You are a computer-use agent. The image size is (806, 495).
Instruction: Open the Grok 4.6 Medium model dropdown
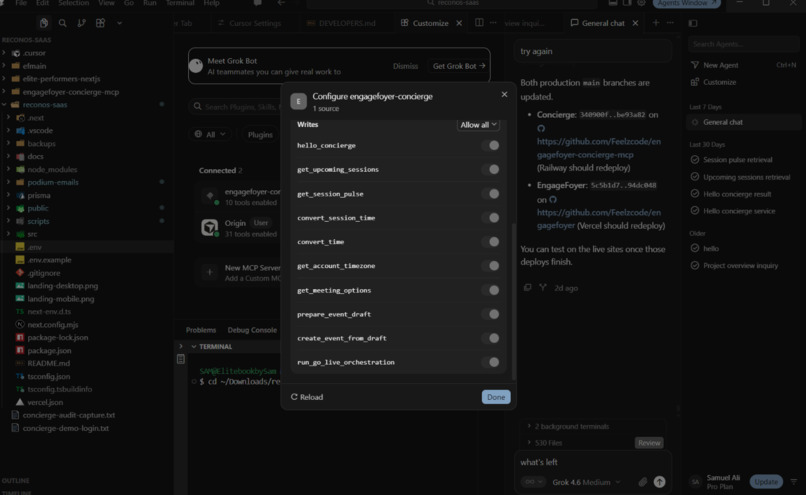(586, 482)
